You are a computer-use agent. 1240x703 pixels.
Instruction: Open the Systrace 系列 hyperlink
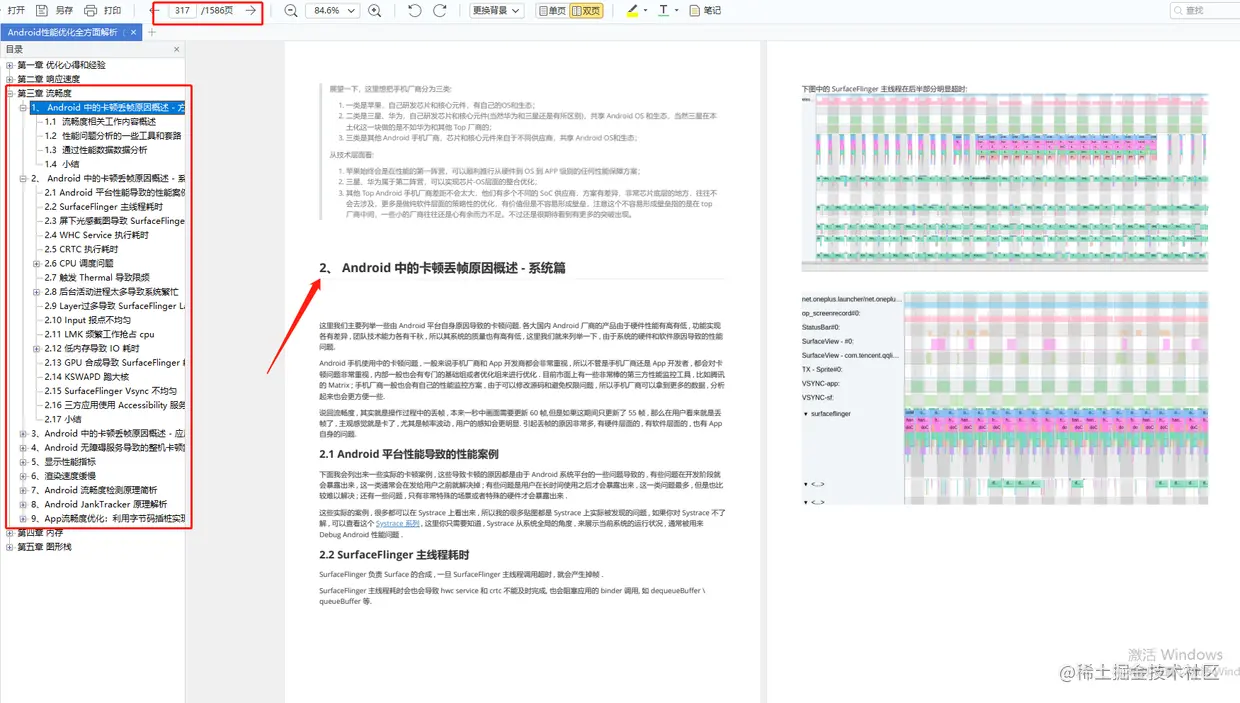397,523
